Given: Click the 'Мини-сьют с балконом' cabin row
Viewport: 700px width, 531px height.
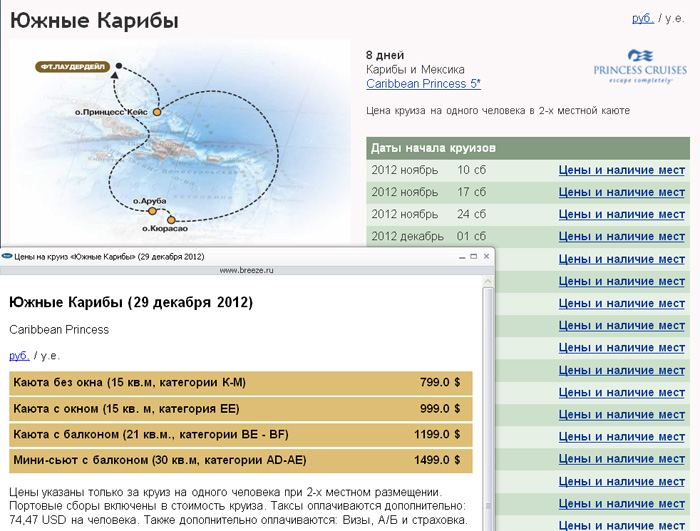Looking at the screenshot, I should (x=241, y=460).
